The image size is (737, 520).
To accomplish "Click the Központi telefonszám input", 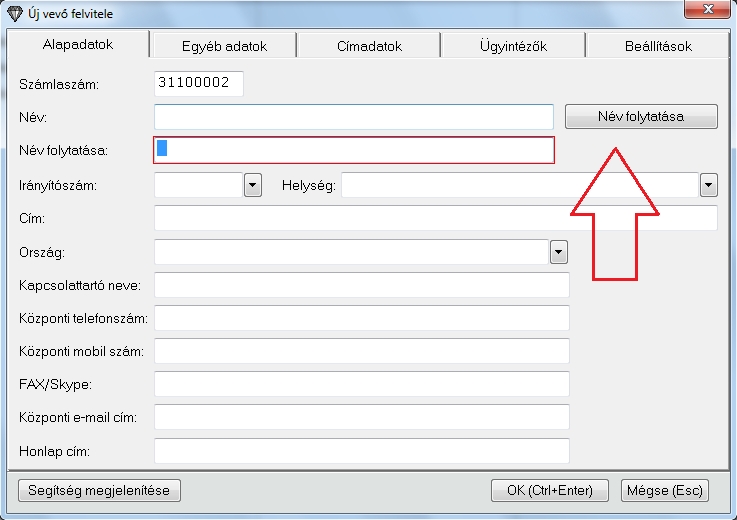I will [362, 318].
